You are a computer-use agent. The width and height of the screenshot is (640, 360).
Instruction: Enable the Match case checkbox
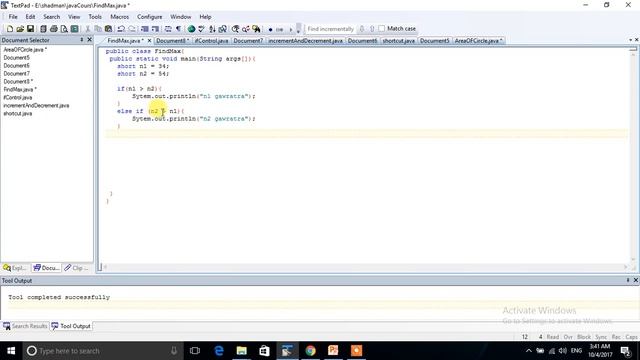coord(382,29)
